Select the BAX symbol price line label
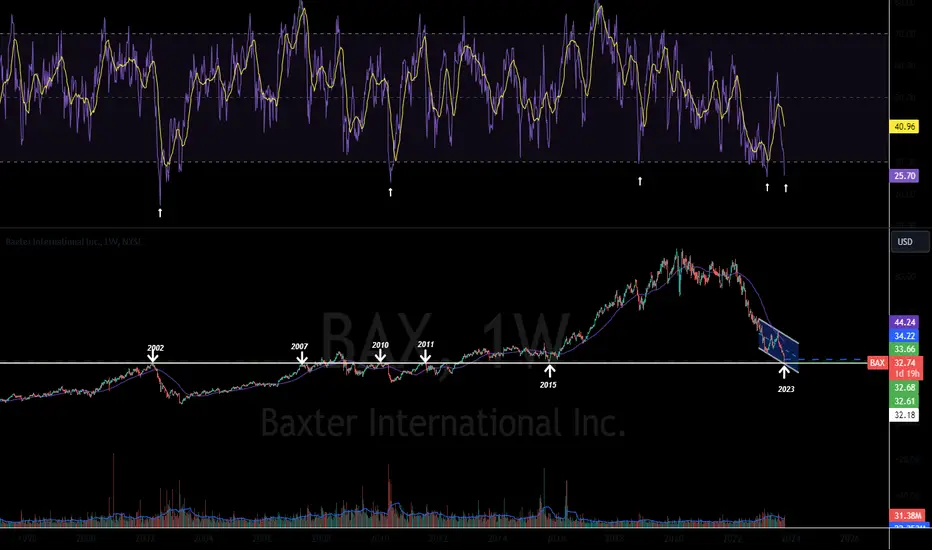The height and width of the screenshot is (550, 932). coord(877,363)
